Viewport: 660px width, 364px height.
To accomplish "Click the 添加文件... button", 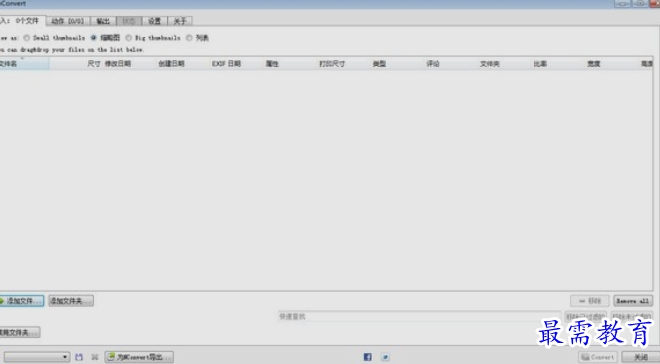I will 21,301.
